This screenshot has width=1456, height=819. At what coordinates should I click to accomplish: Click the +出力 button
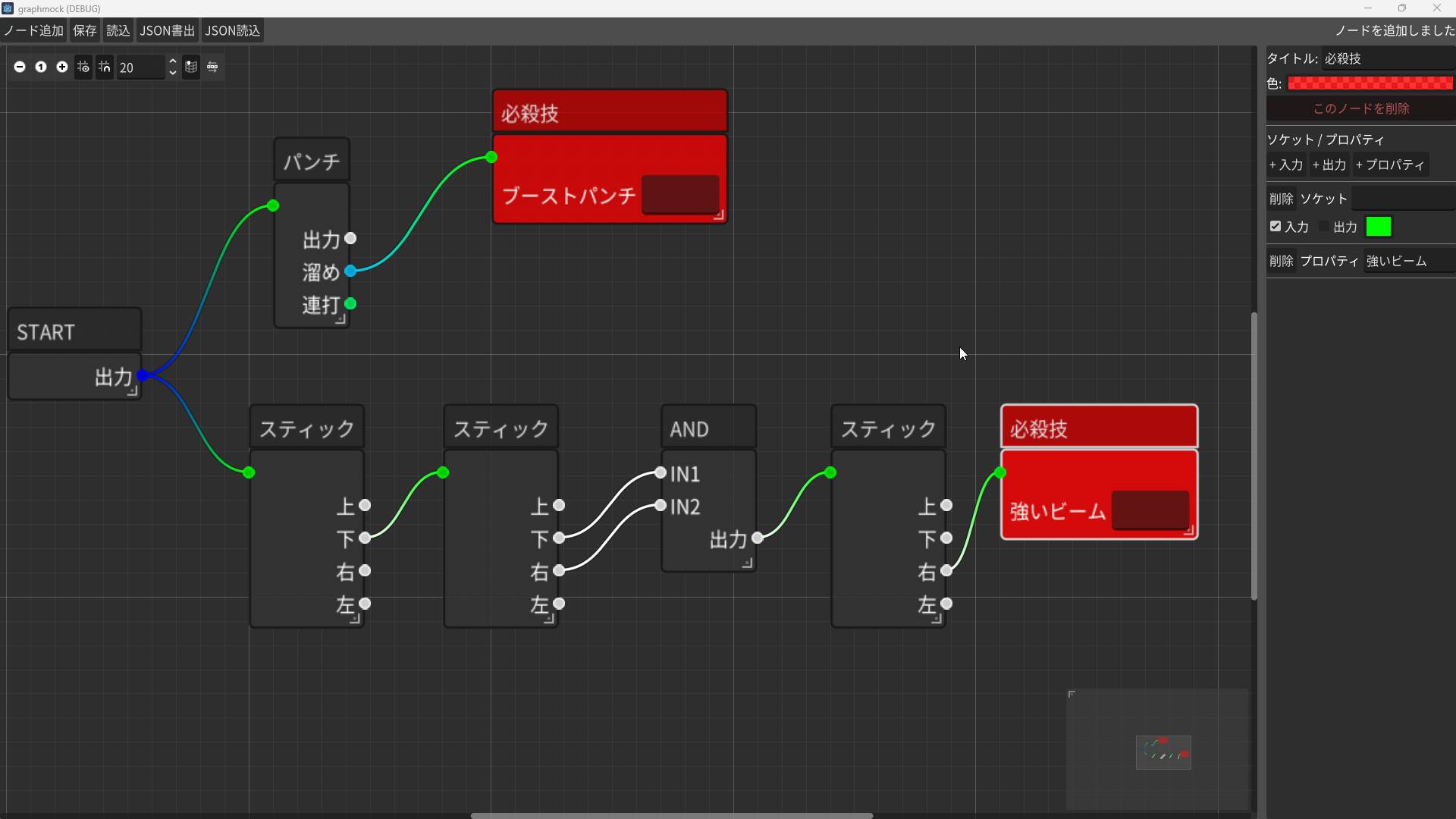click(1329, 165)
